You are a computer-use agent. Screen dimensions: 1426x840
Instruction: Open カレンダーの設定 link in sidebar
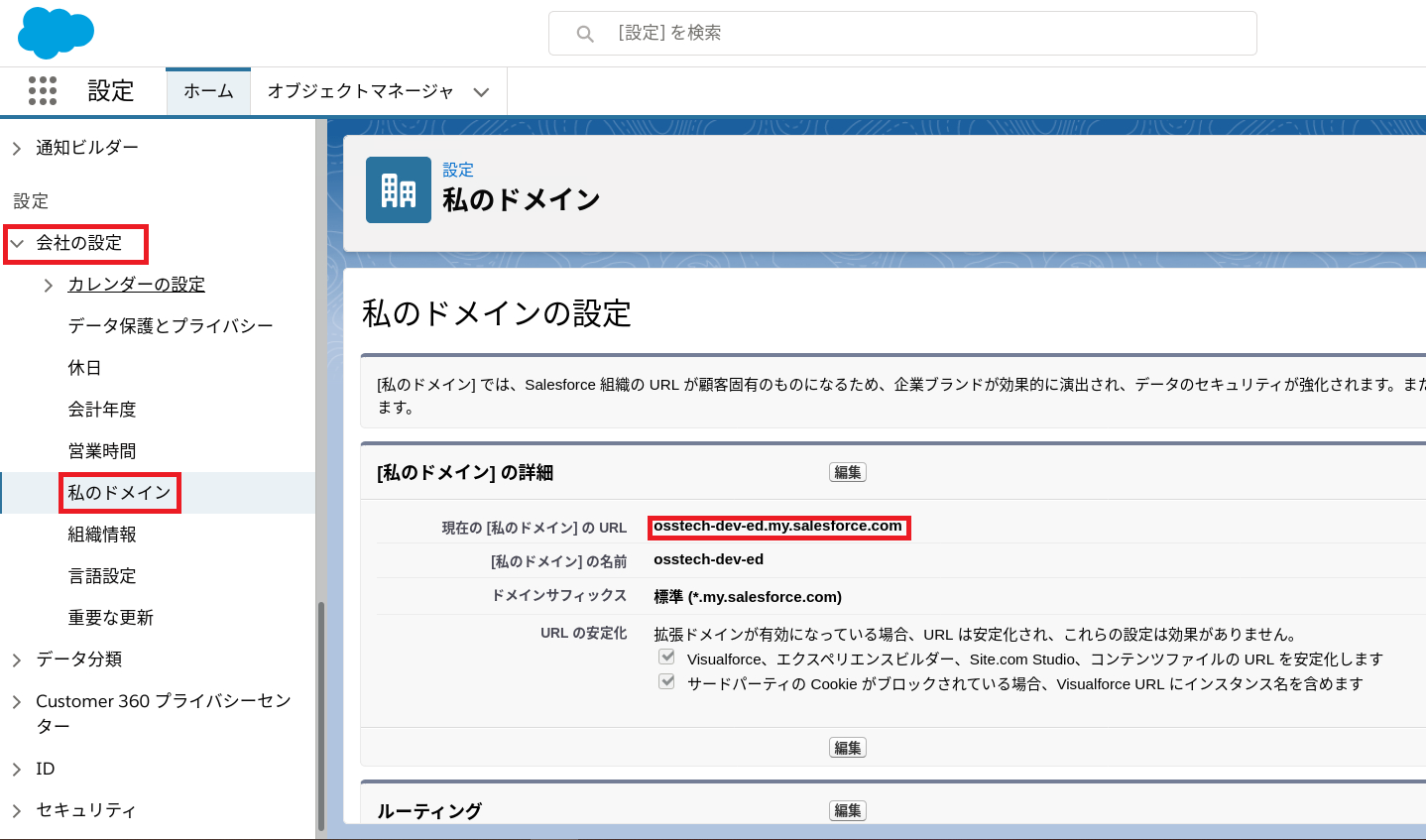click(136, 285)
